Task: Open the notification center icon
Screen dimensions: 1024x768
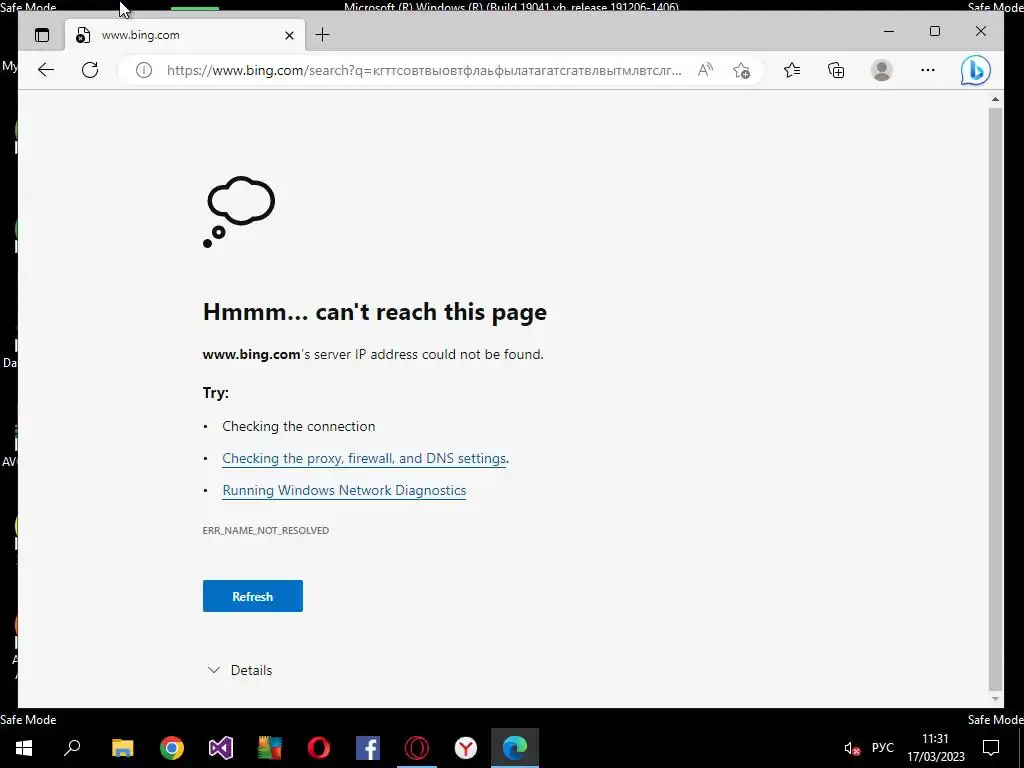Action: click(x=991, y=748)
